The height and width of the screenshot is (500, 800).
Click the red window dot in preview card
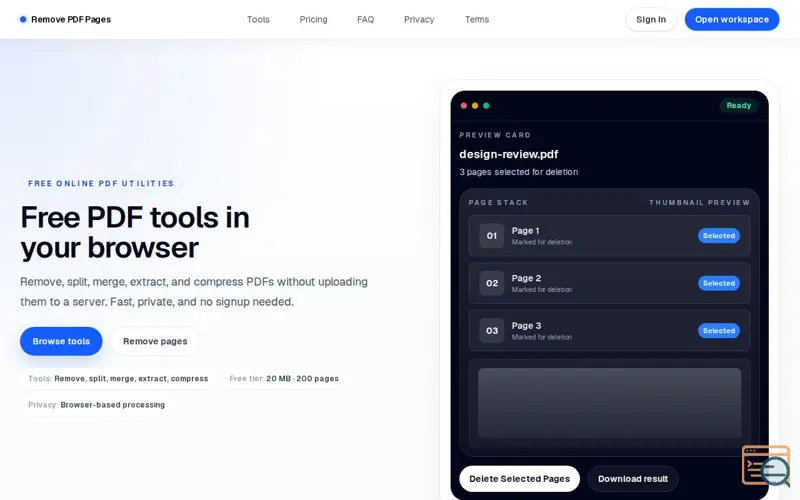464,106
